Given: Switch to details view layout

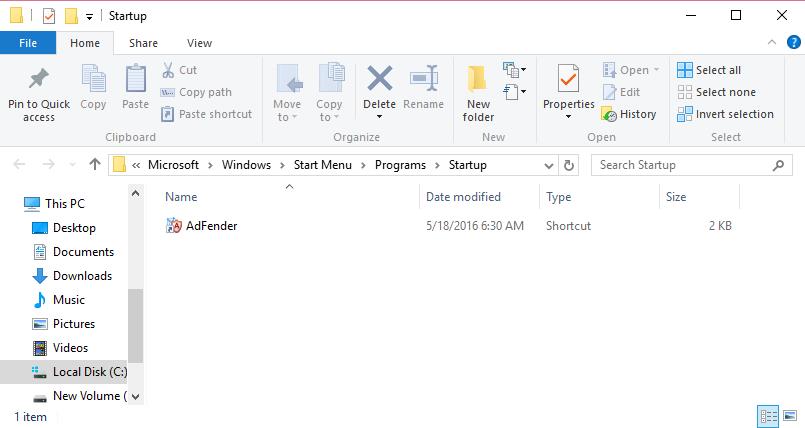Looking at the screenshot, I should pyautogui.click(x=768, y=416).
